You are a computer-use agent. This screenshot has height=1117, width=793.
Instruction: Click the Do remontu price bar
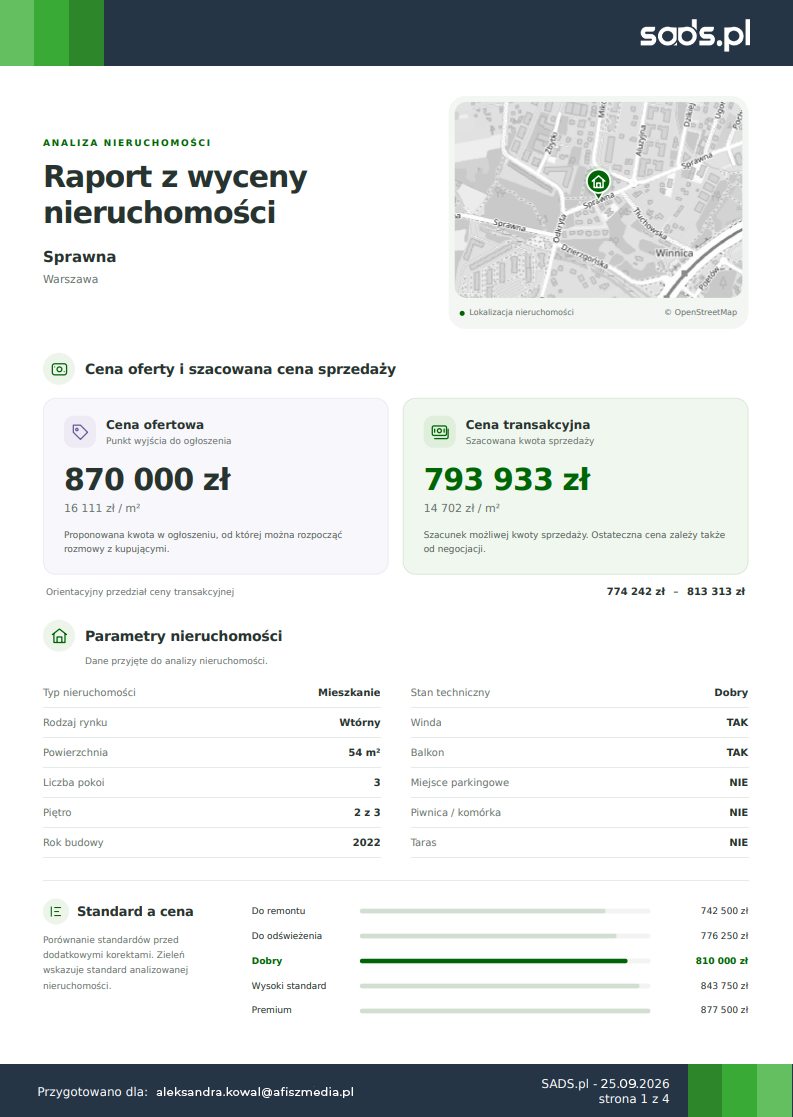coord(504,911)
